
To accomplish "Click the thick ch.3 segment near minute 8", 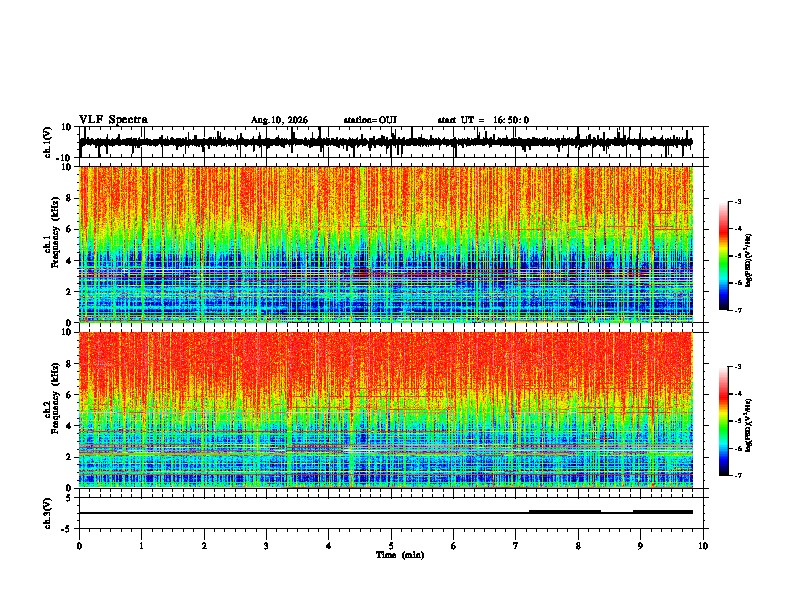I will tap(565, 512).
